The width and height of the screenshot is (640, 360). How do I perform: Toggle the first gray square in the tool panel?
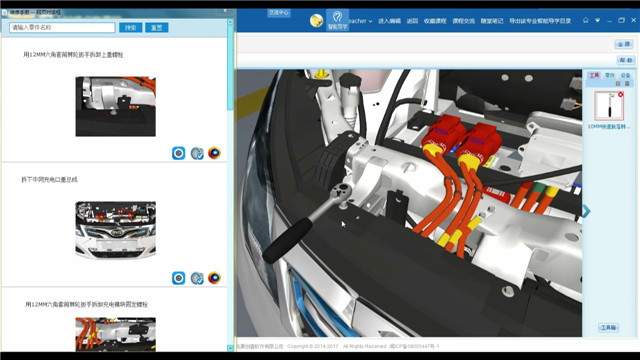[618, 83]
